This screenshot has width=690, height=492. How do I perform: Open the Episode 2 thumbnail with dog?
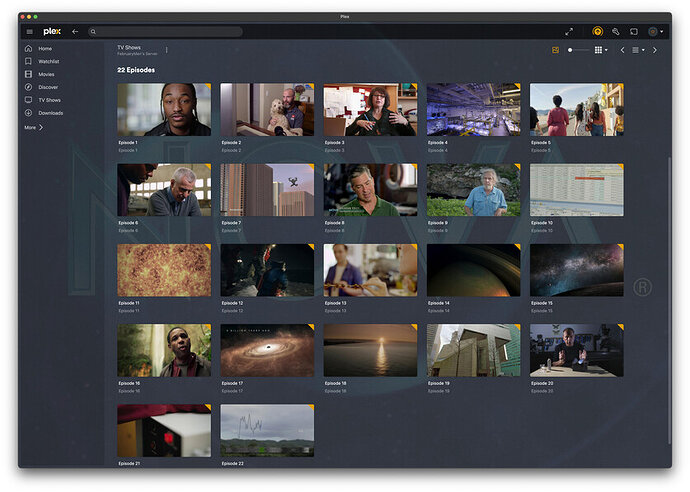(x=267, y=110)
